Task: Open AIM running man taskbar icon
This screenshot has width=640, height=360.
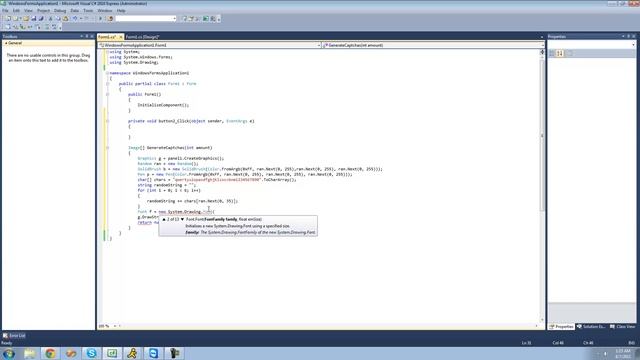Action: click(132, 353)
